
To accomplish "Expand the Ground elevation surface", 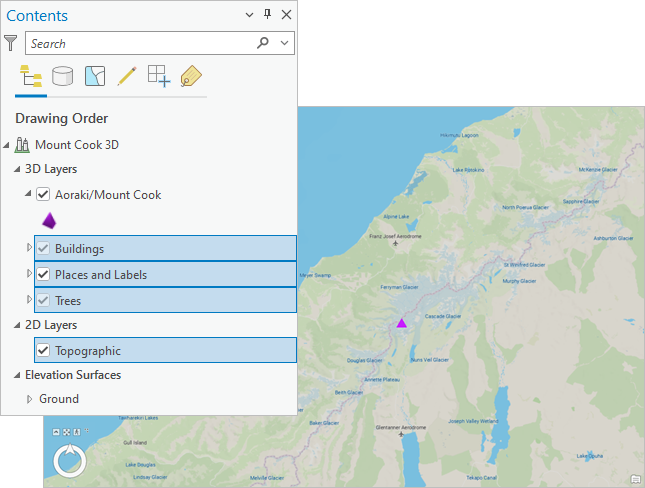I will coord(29,399).
